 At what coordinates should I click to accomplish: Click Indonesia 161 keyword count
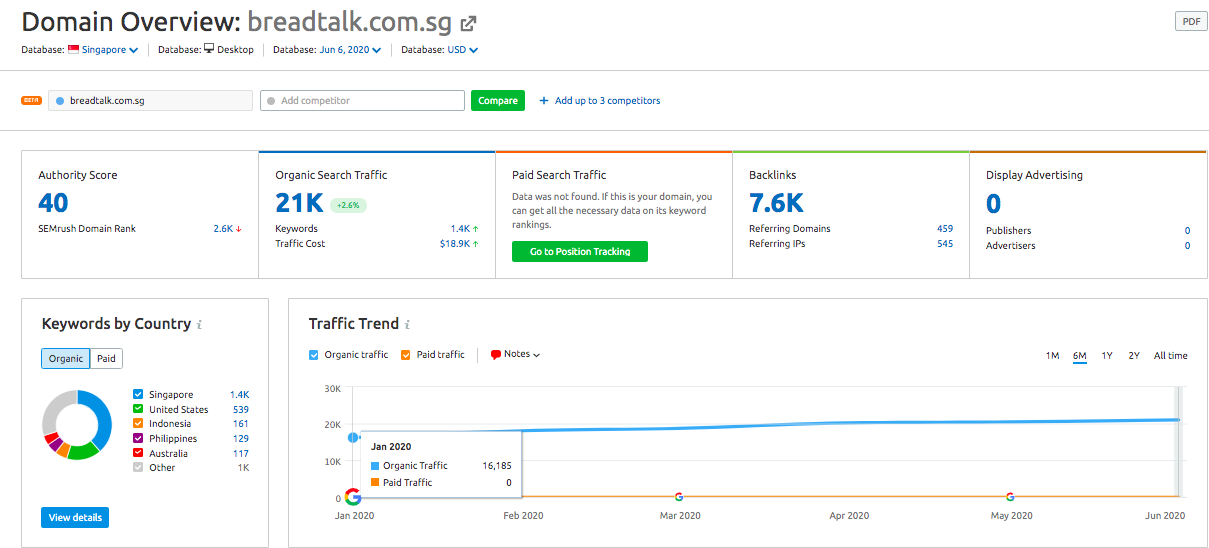pos(241,424)
